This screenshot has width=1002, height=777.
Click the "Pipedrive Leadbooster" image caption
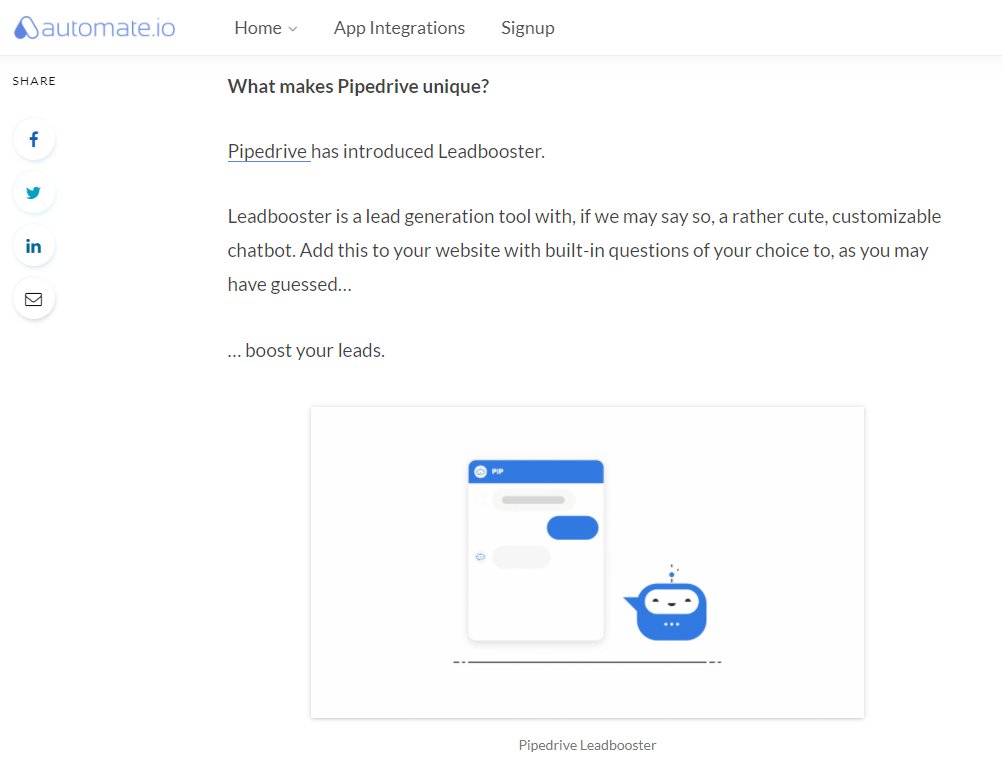click(x=587, y=745)
